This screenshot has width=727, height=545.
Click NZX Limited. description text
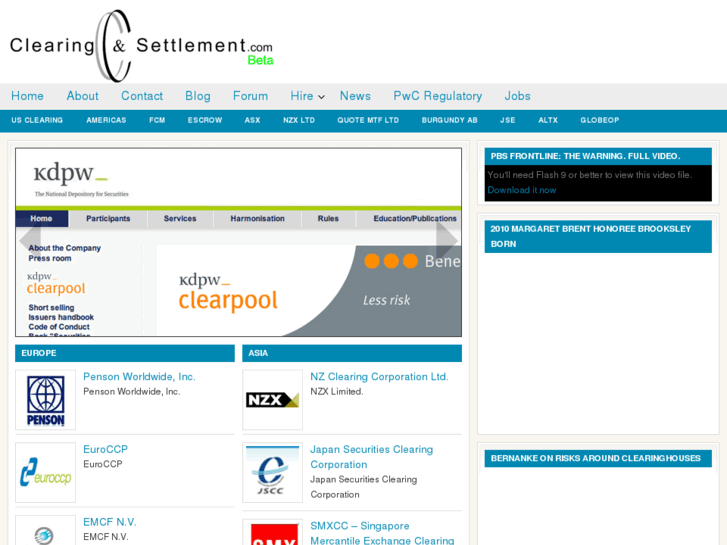point(337,391)
